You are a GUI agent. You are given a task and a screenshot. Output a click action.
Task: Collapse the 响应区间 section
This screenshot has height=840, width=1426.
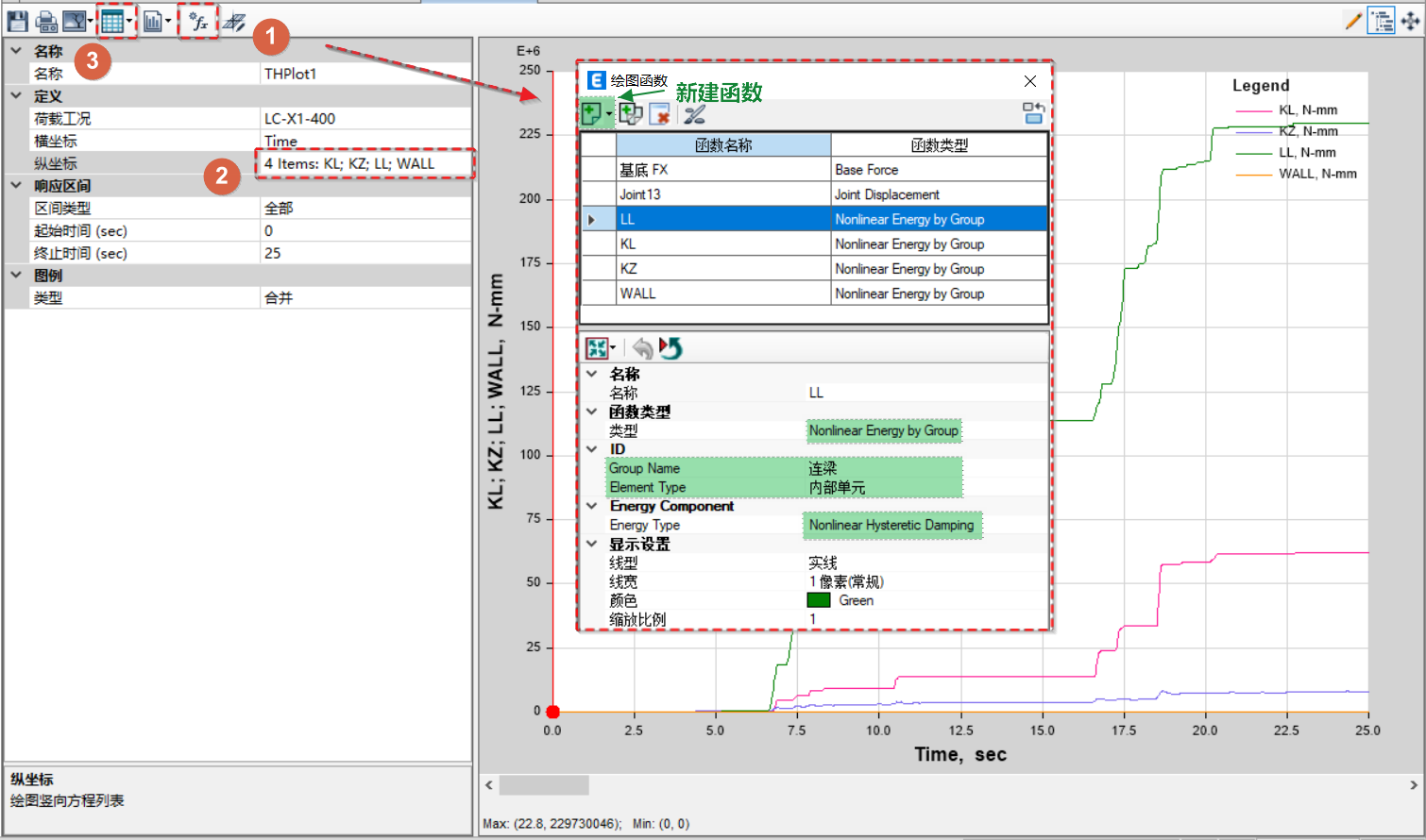coord(16,186)
